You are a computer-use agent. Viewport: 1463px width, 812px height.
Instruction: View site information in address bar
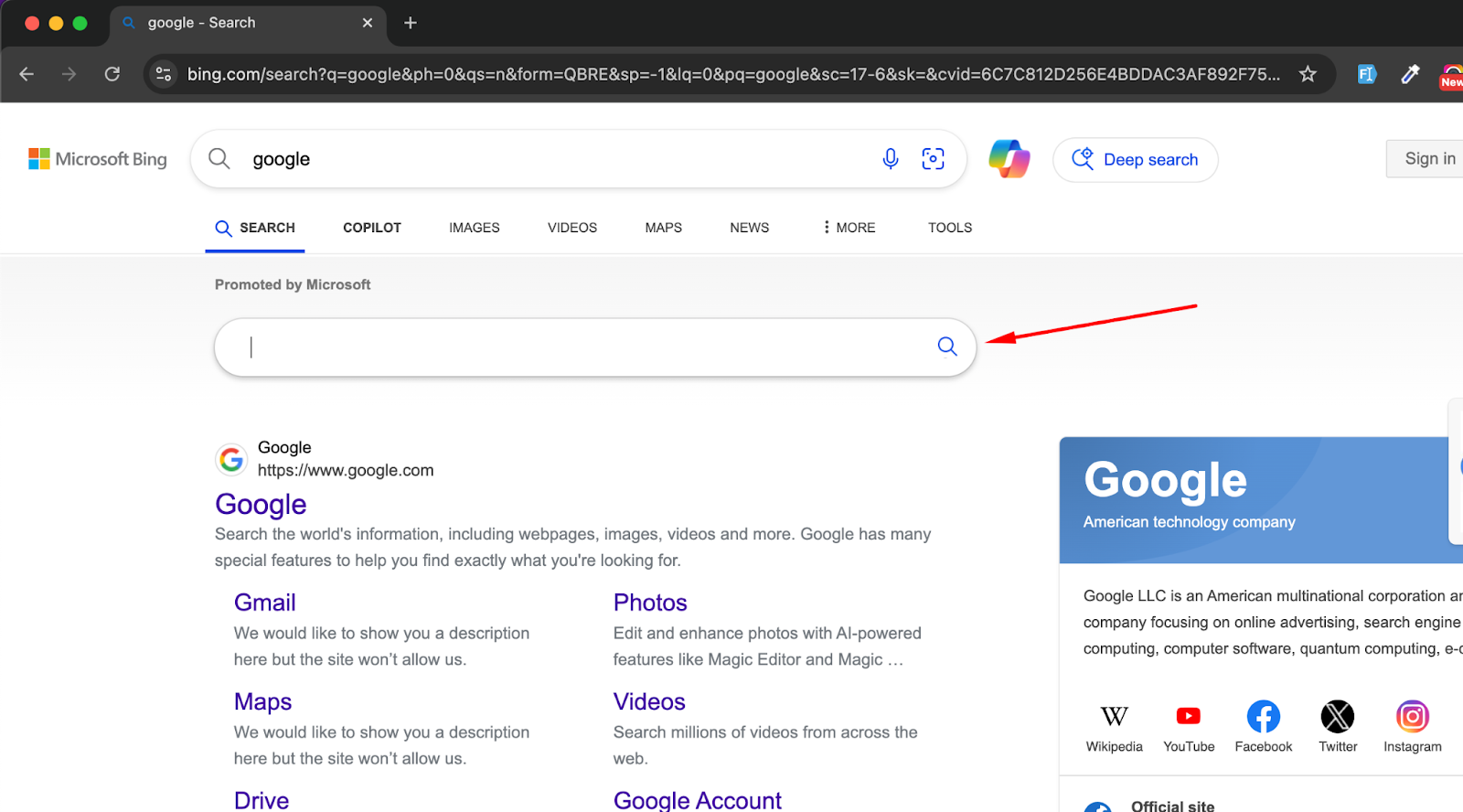(x=164, y=74)
